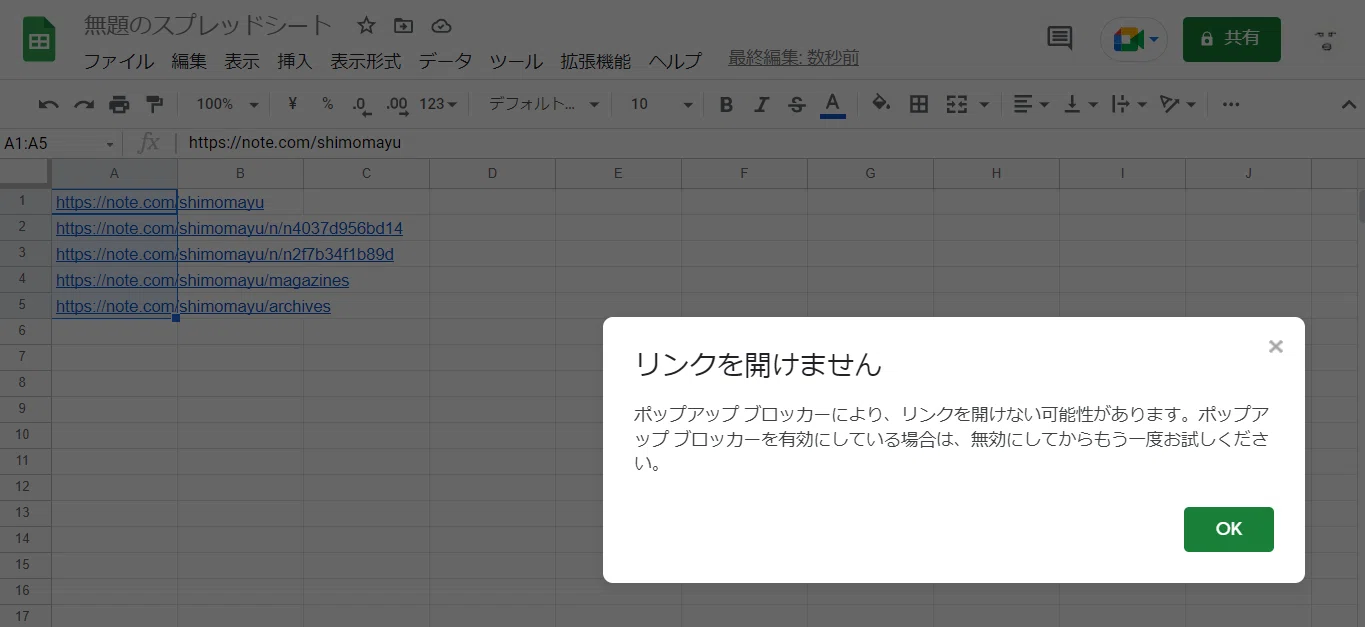
Task: Show more toolbar options (three dots)
Action: (x=1231, y=104)
